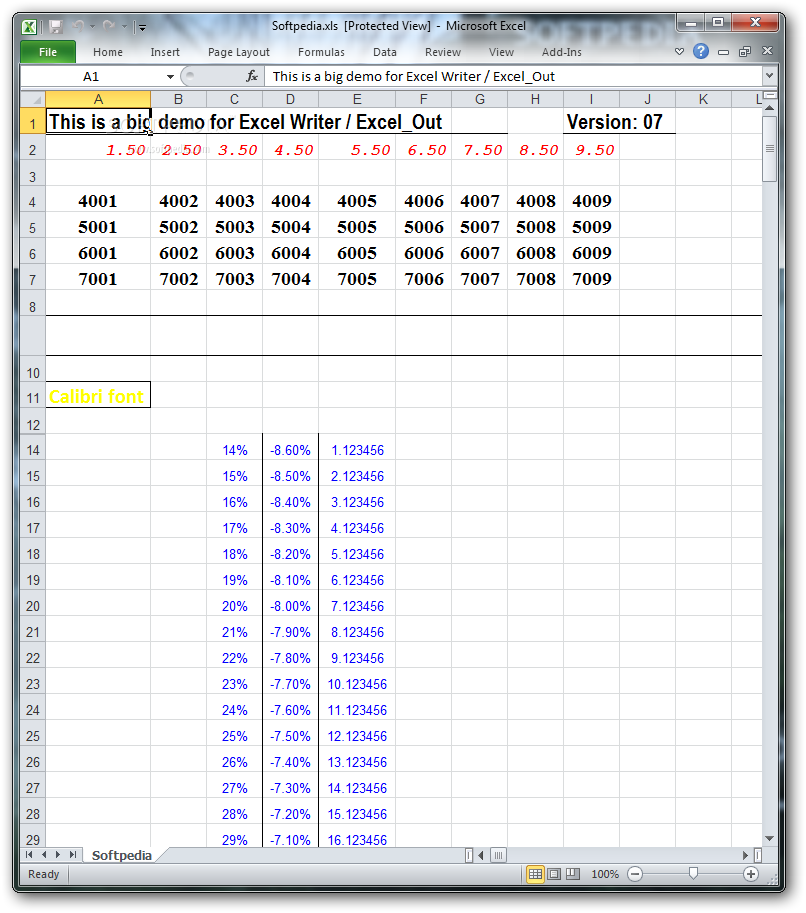
Task: Click the Insert Function fx icon
Action: pos(252,76)
